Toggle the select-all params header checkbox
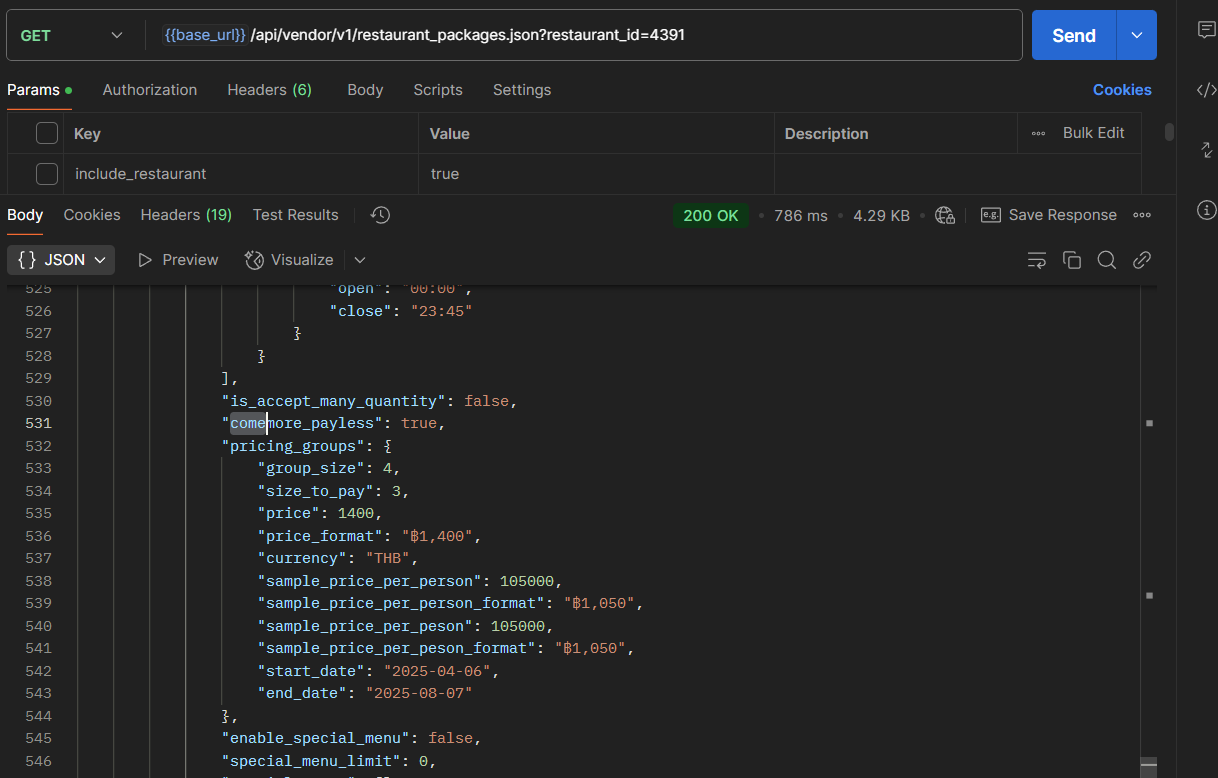This screenshot has height=778, width=1218. click(x=47, y=133)
